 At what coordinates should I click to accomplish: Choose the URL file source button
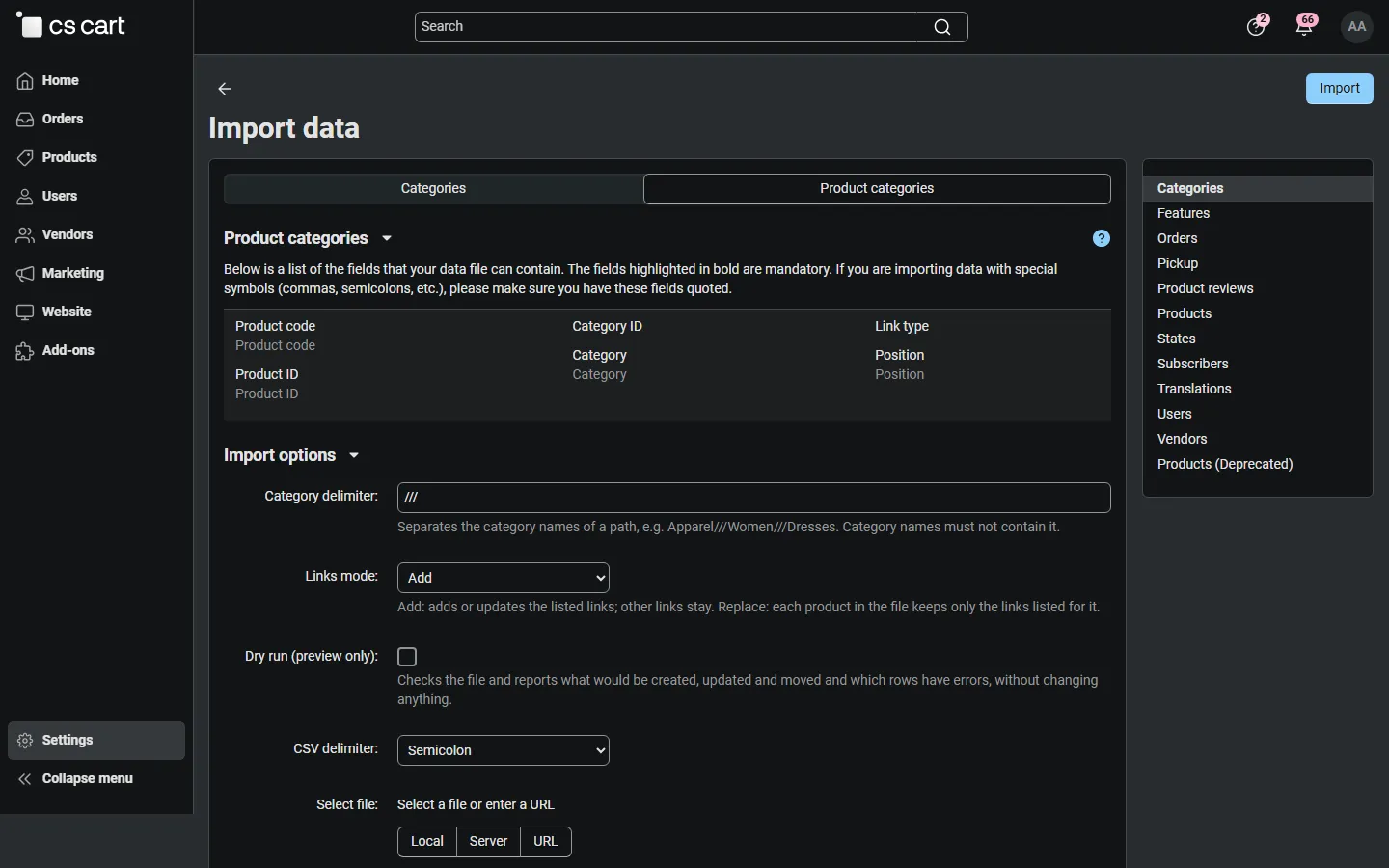click(x=546, y=842)
